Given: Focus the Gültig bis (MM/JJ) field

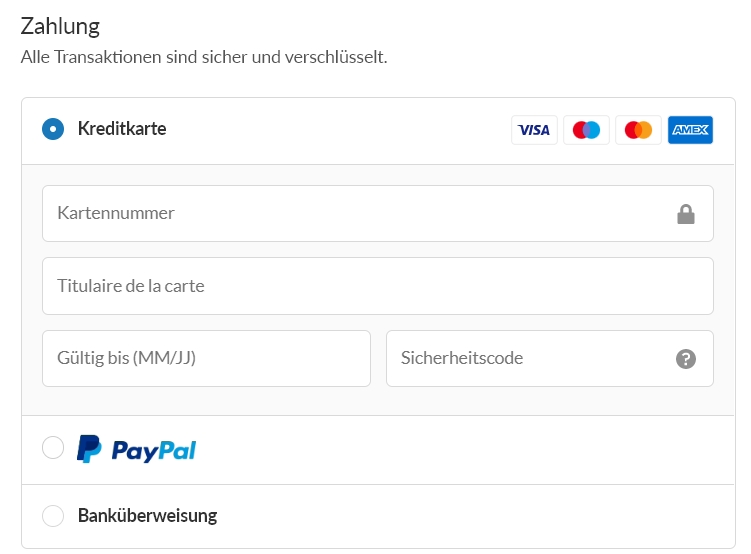Looking at the screenshot, I should point(206,358).
